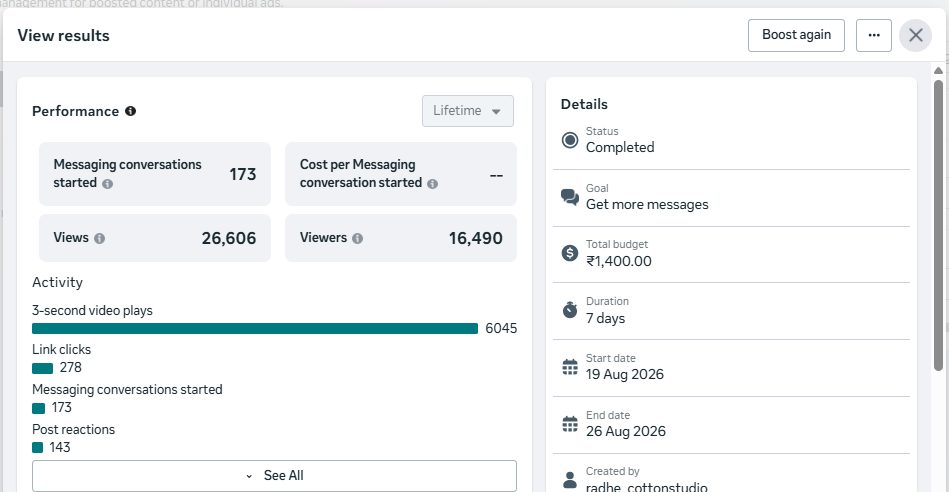The image size is (949, 492).
Task: Click the 19 Aug 2026 start date
Action: pos(625,374)
